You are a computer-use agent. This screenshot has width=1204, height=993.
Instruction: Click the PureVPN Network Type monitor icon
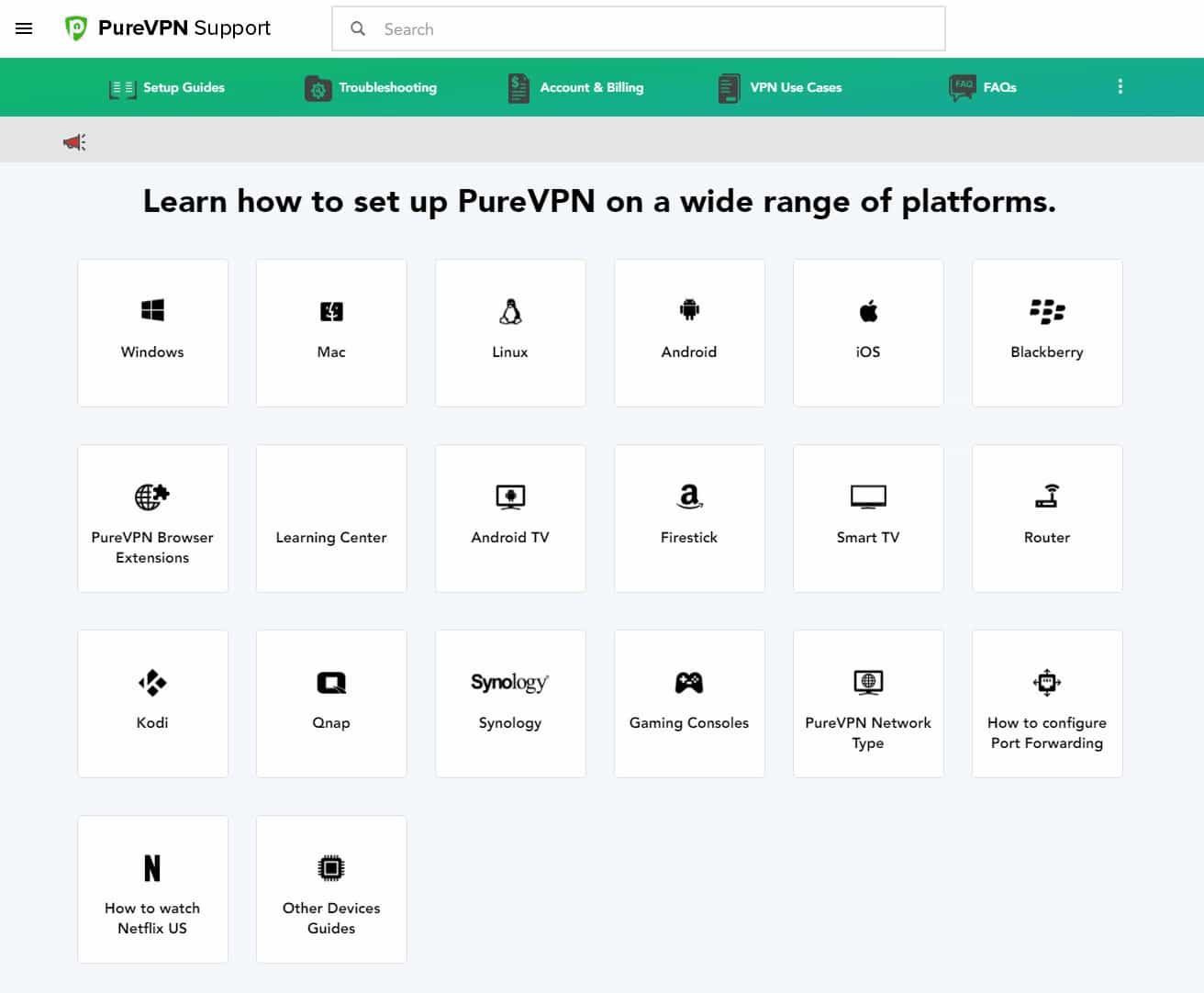coord(868,682)
